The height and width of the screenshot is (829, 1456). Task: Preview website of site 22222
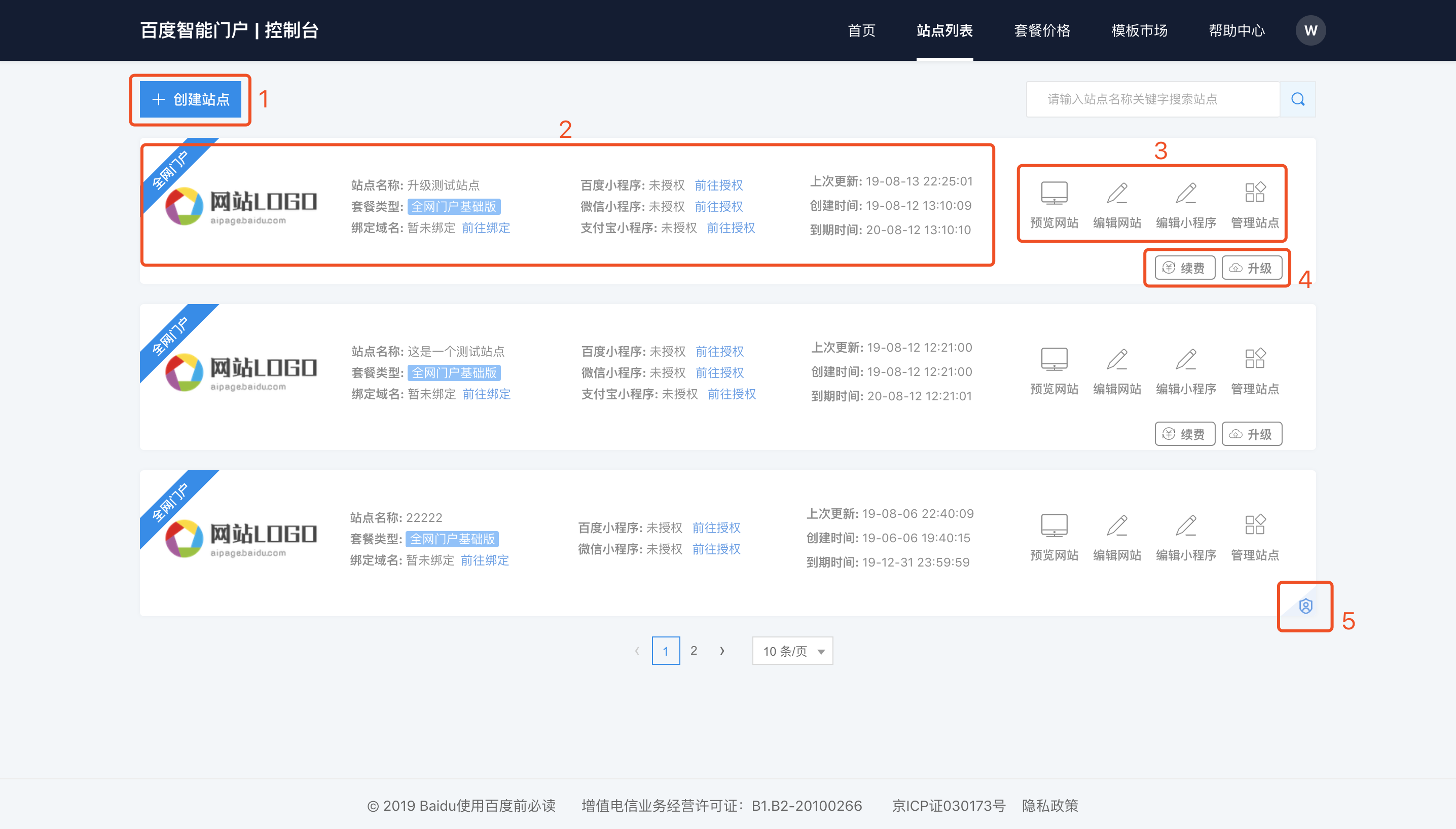click(1054, 538)
